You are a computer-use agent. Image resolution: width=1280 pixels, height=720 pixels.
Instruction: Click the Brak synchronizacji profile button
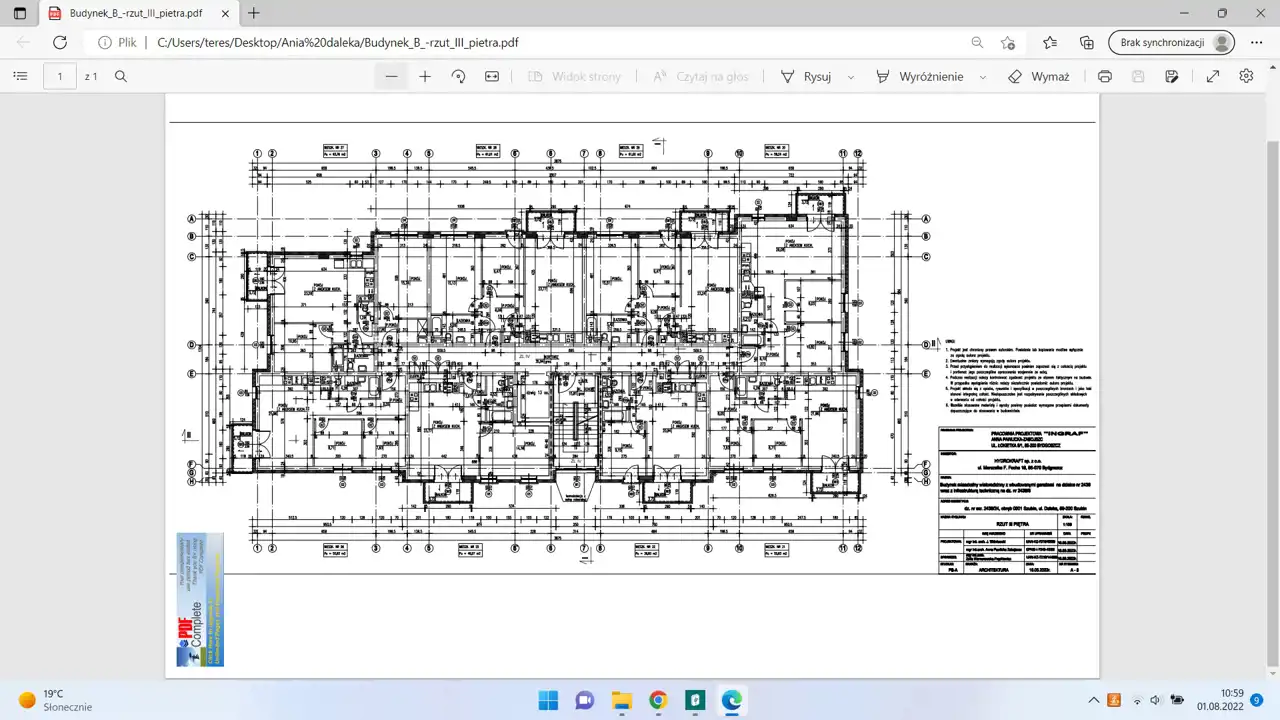pyautogui.click(x=1171, y=43)
